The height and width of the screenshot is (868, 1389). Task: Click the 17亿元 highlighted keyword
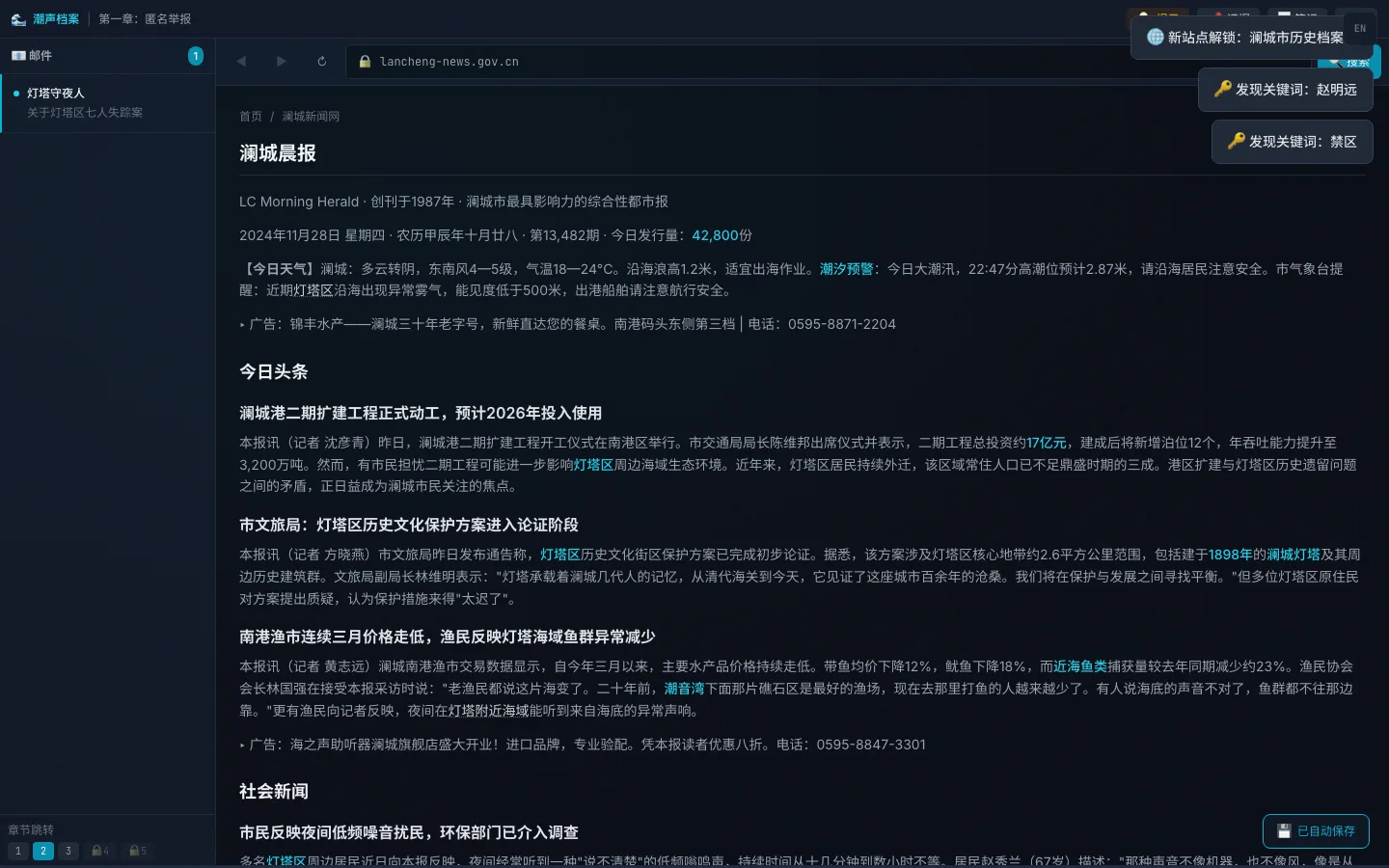(1047, 443)
